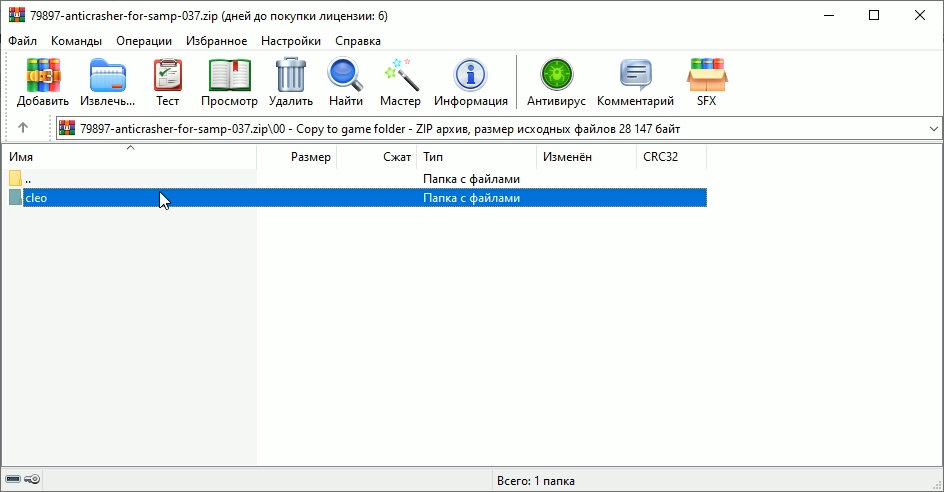Viewport: 944px width, 492px height.
Task: Open the Настройки menu
Action: [x=291, y=41]
